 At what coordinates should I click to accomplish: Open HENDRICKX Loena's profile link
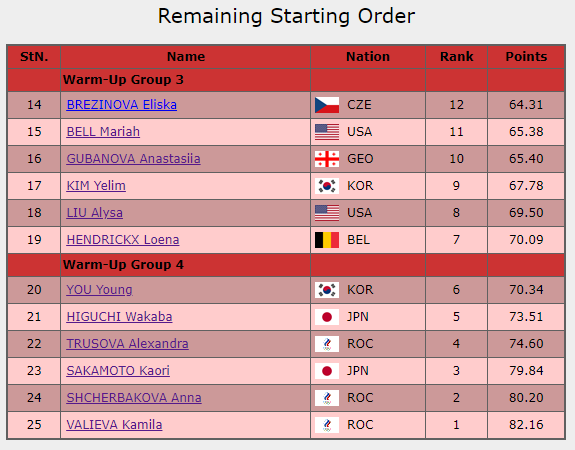point(123,240)
